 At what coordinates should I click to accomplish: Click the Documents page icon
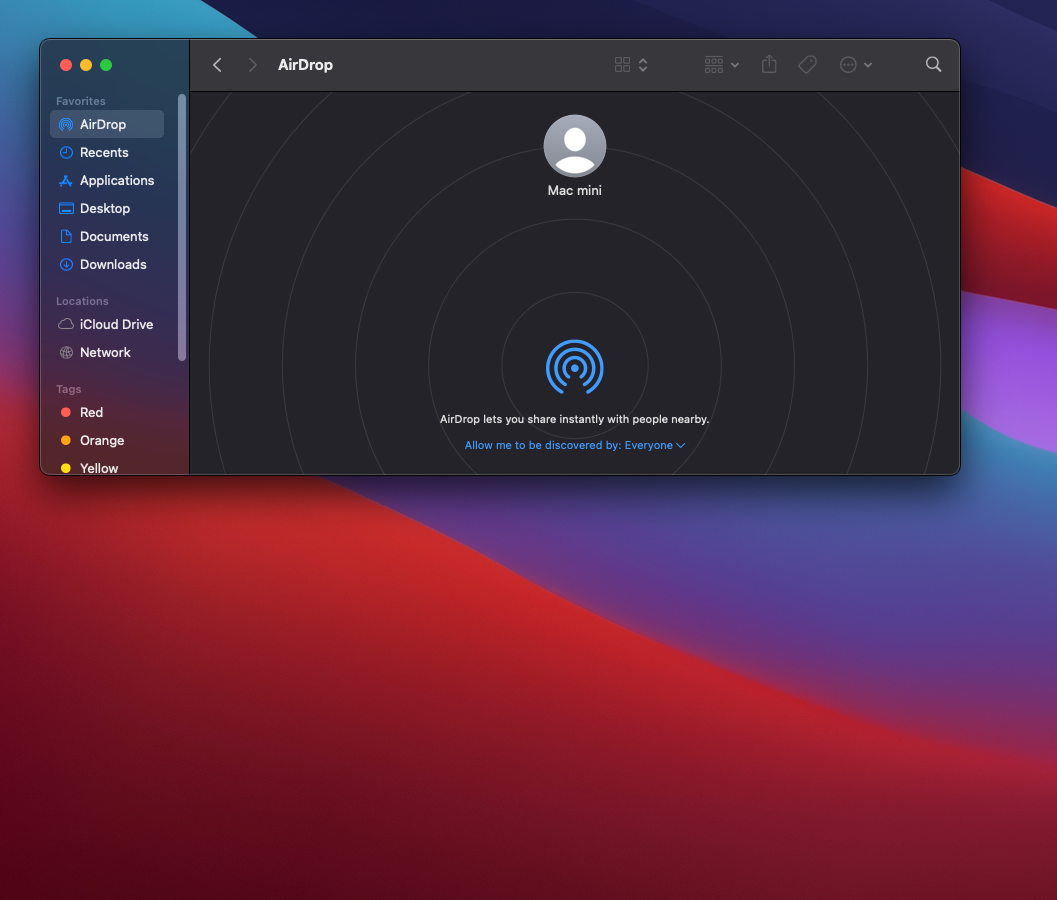66,237
